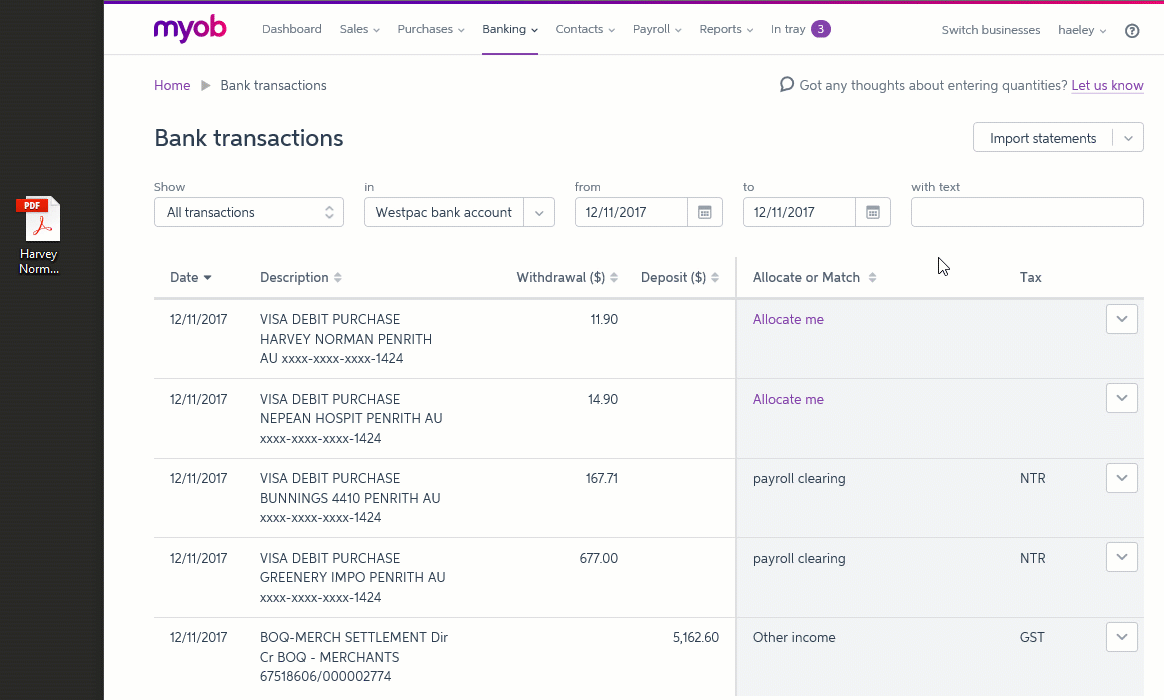The image size is (1164, 700).
Task: Open the help question mark icon
Action: coord(1132,30)
